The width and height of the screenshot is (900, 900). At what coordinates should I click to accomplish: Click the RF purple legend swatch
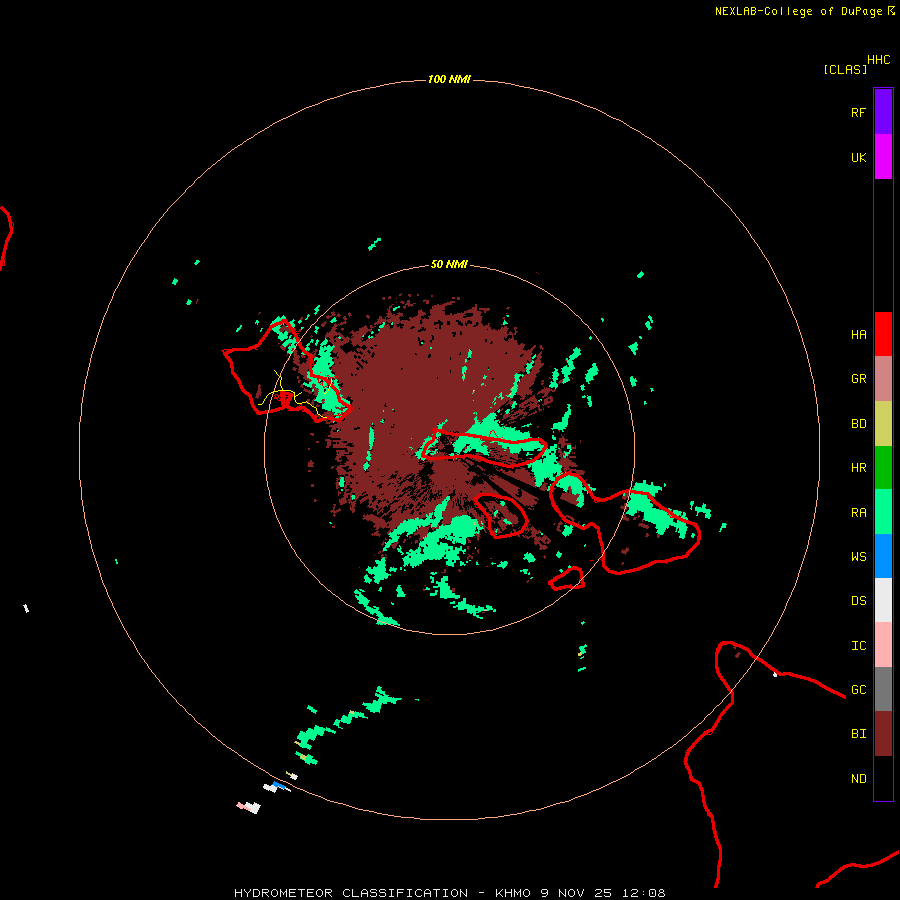(x=883, y=112)
